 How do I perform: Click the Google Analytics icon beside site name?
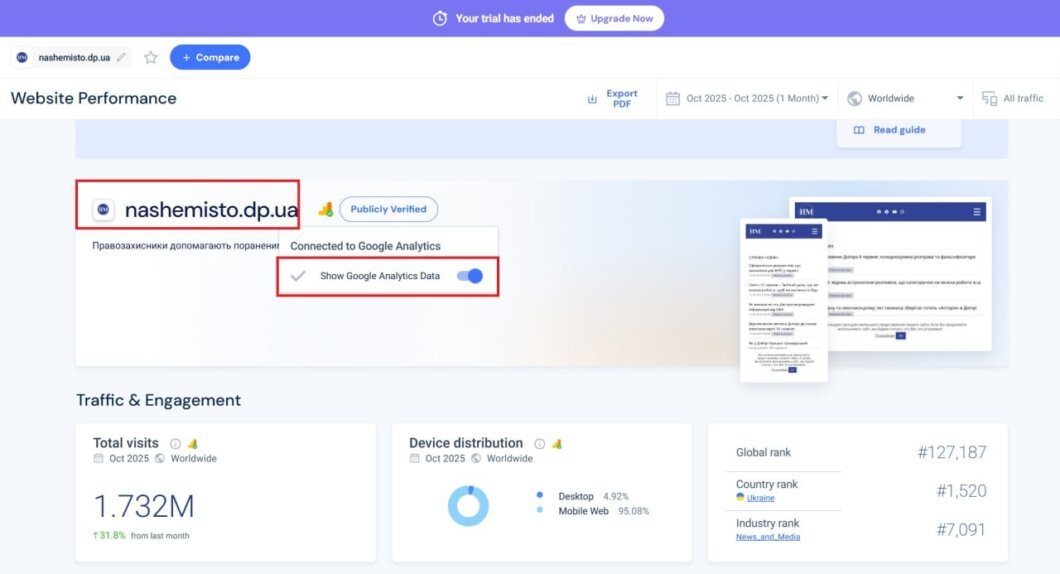tap(325, 209)
